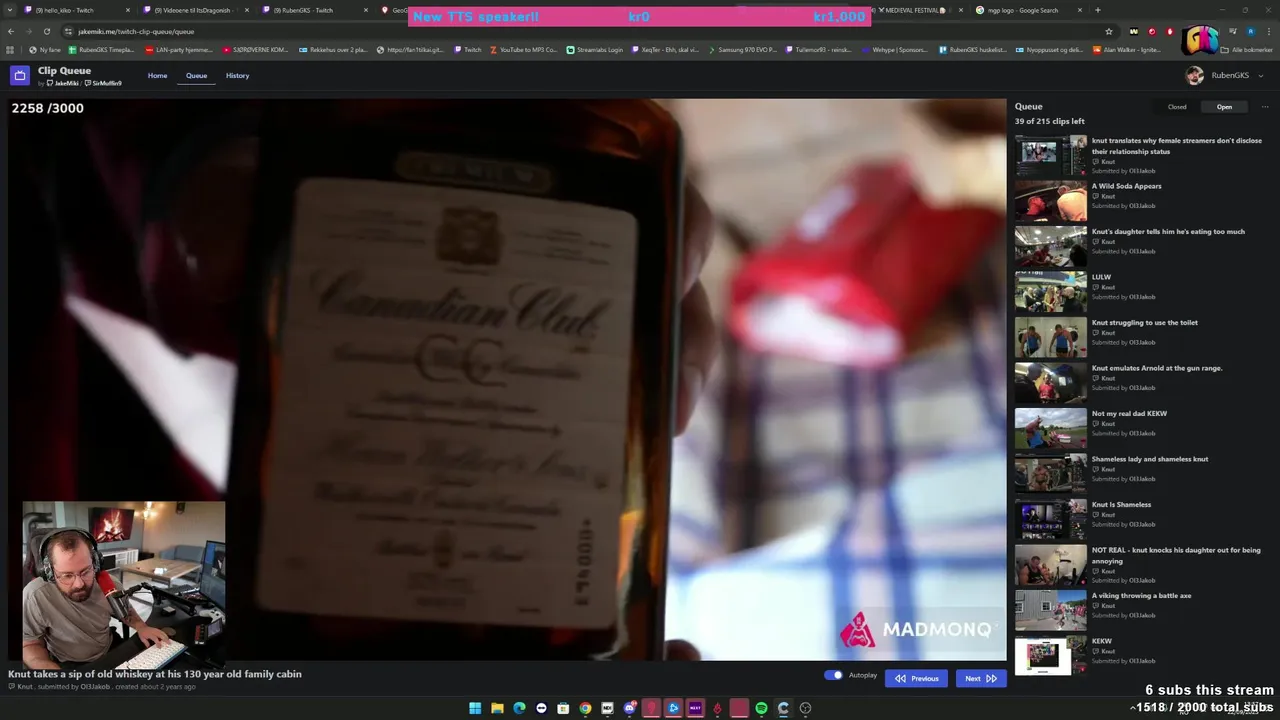Screen dimensions: 1280x720
Task: Open the Alle bokmerker folder
Action: coord(1246,49)
